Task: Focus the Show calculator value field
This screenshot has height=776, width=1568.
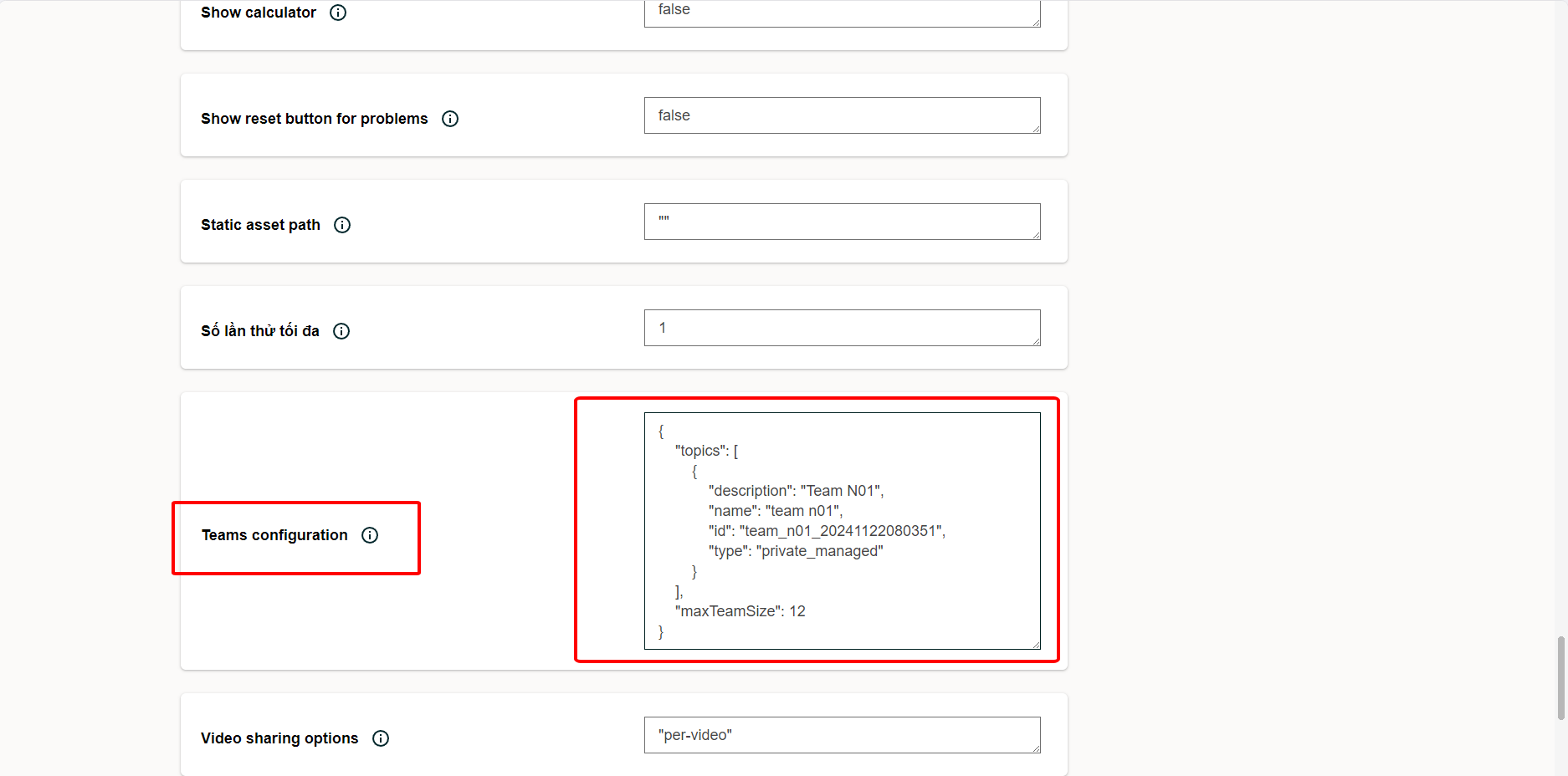Action: click(841, 12)
